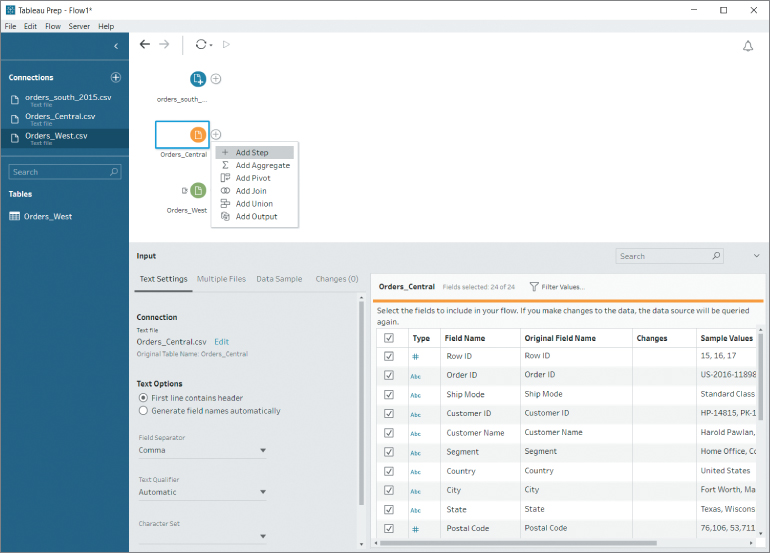Click the plus beside Orders_Central step
The image size is (770, 553).
click(216, 135)
